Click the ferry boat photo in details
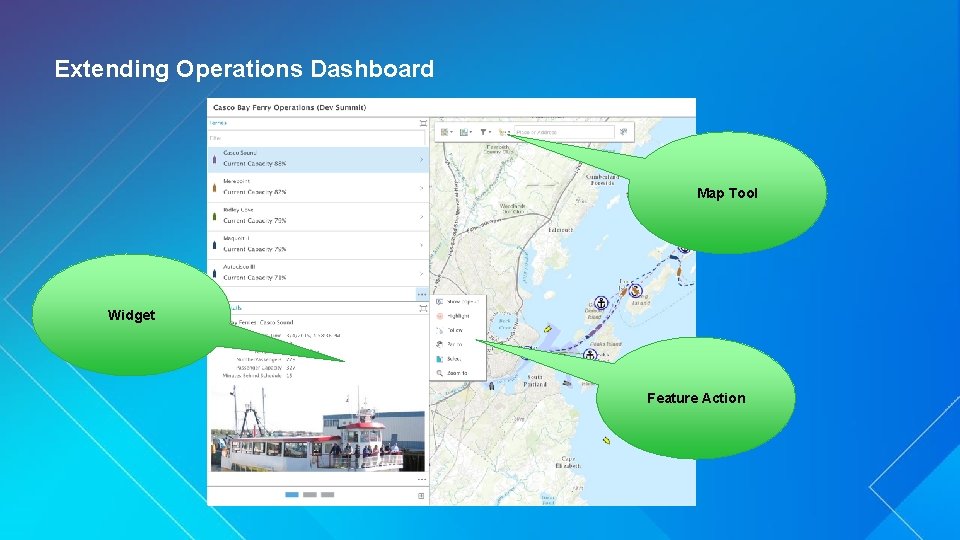960x540 pixels. click(317, 429)
